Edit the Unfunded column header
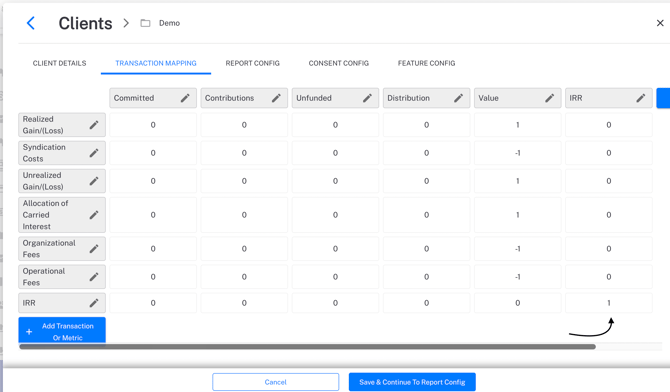 tap(367, 98)
